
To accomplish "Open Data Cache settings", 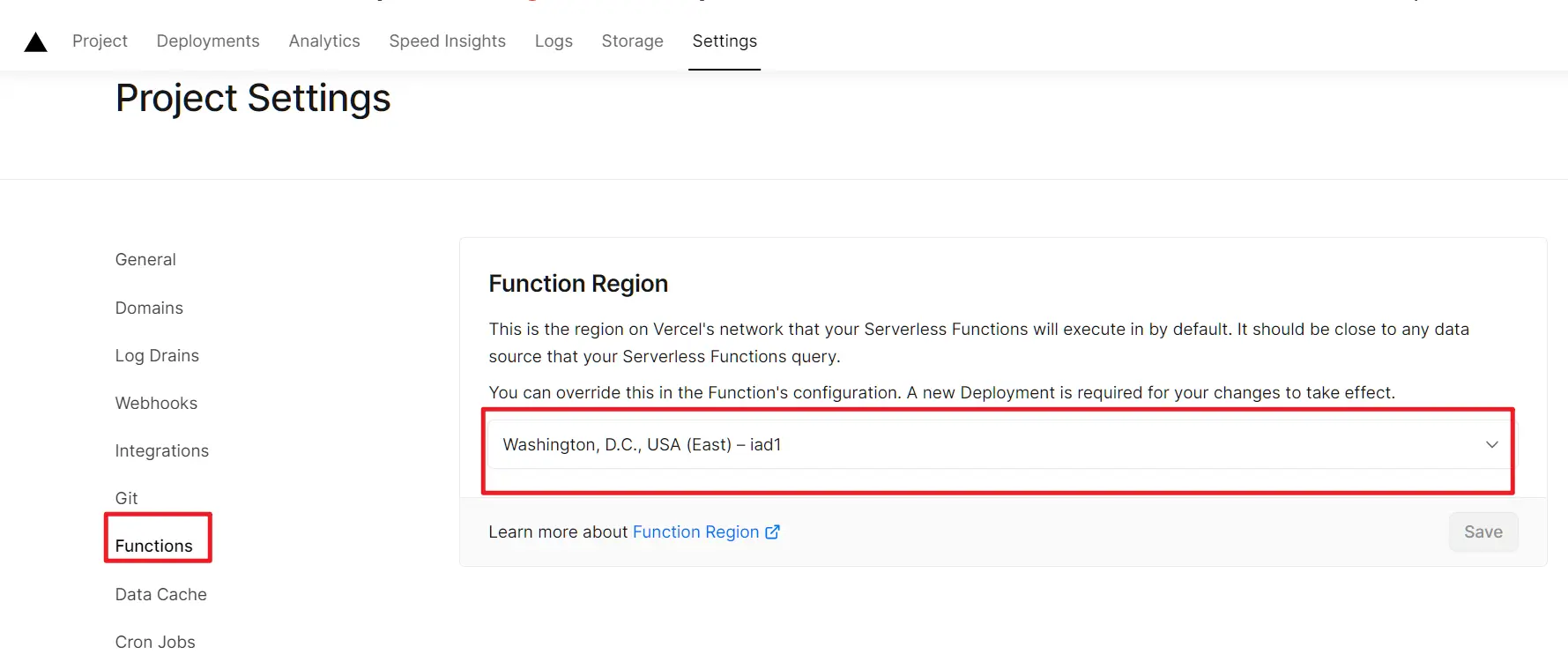I will pos(161,595).
